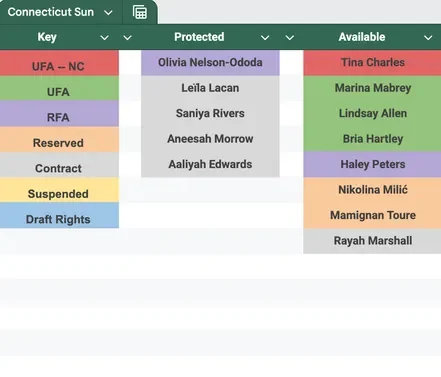Select Haley Peters cell
Screen dimensions: 441x377
pyautogui.click(x=372, y=165)
